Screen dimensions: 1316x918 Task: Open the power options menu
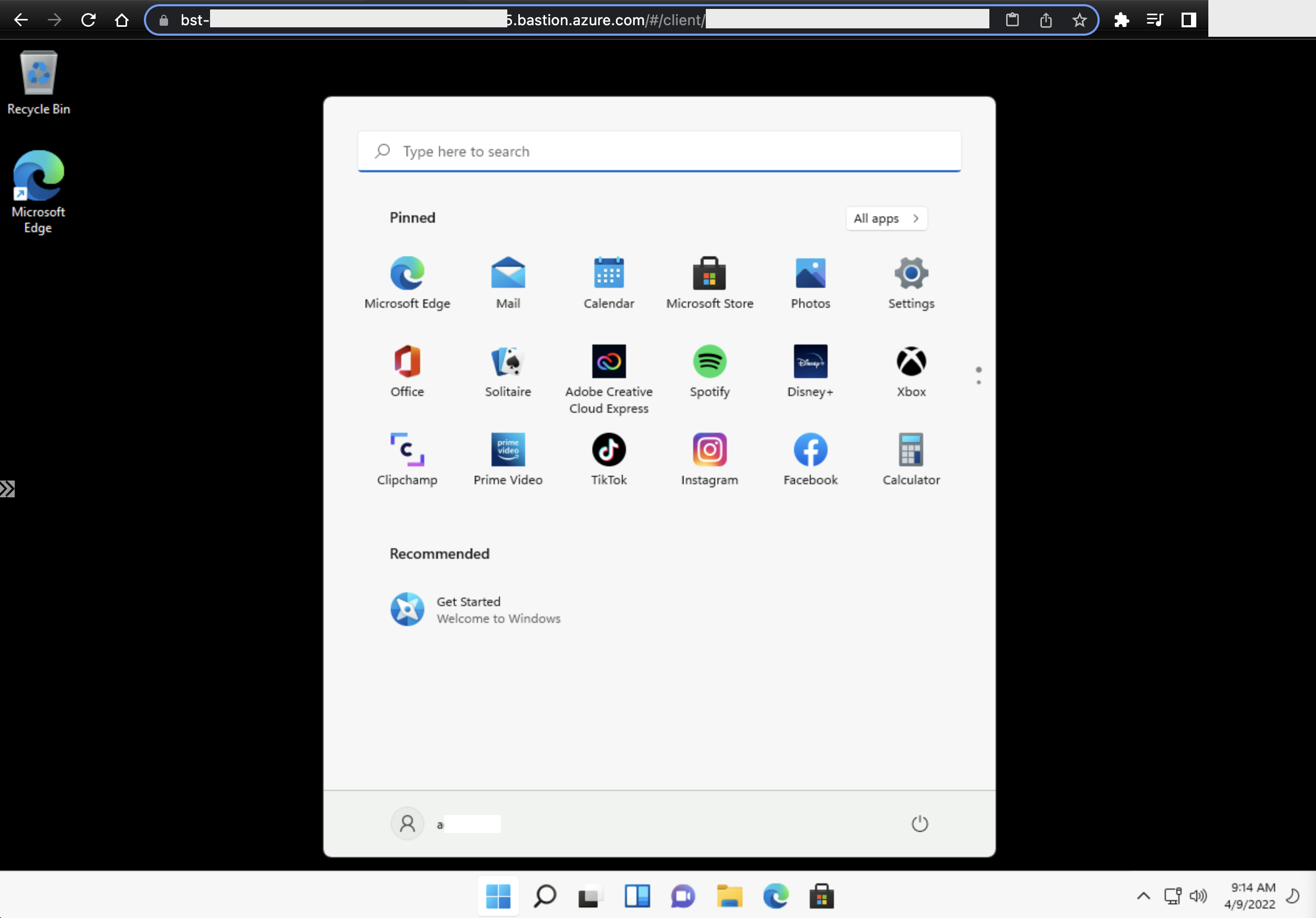919,823
